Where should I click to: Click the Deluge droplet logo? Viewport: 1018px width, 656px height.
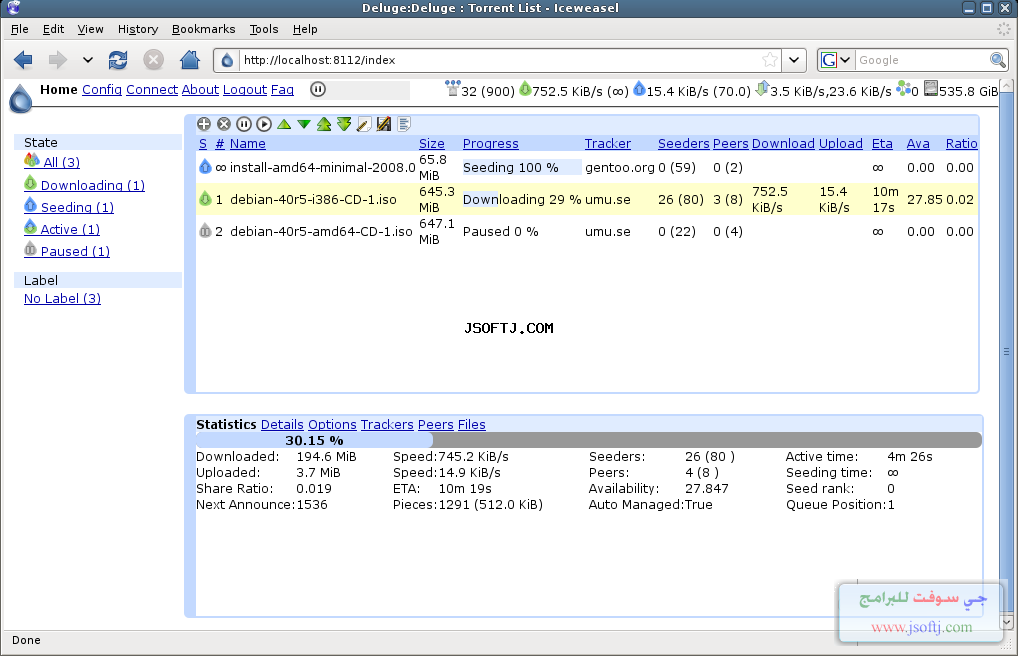[21, 98]
